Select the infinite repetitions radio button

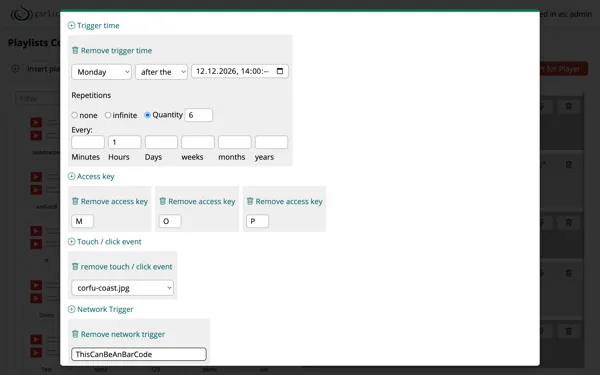(x=108, y=115)
